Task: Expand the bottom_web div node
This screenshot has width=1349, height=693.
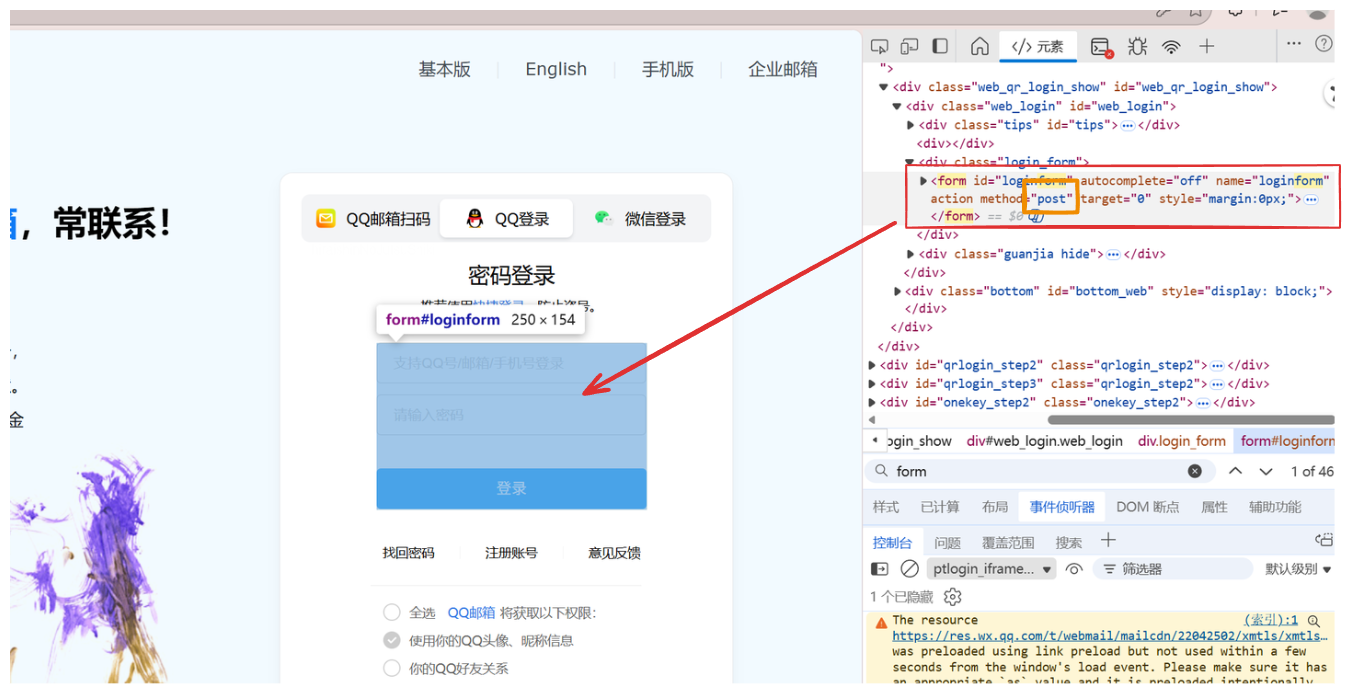Action: coord(897,291)
